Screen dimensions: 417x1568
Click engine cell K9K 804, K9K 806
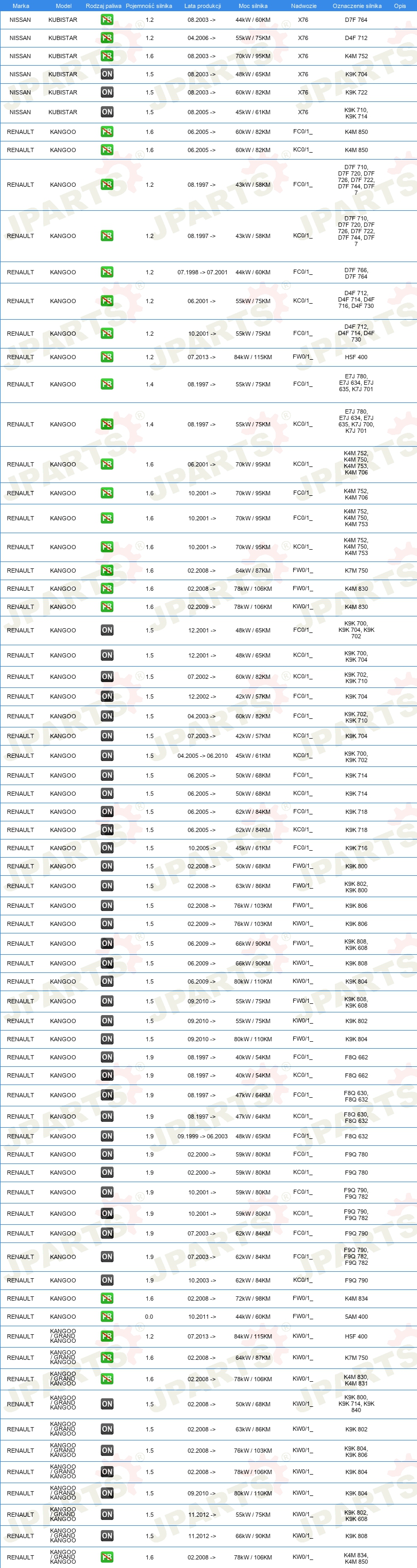pos(356,1451)
